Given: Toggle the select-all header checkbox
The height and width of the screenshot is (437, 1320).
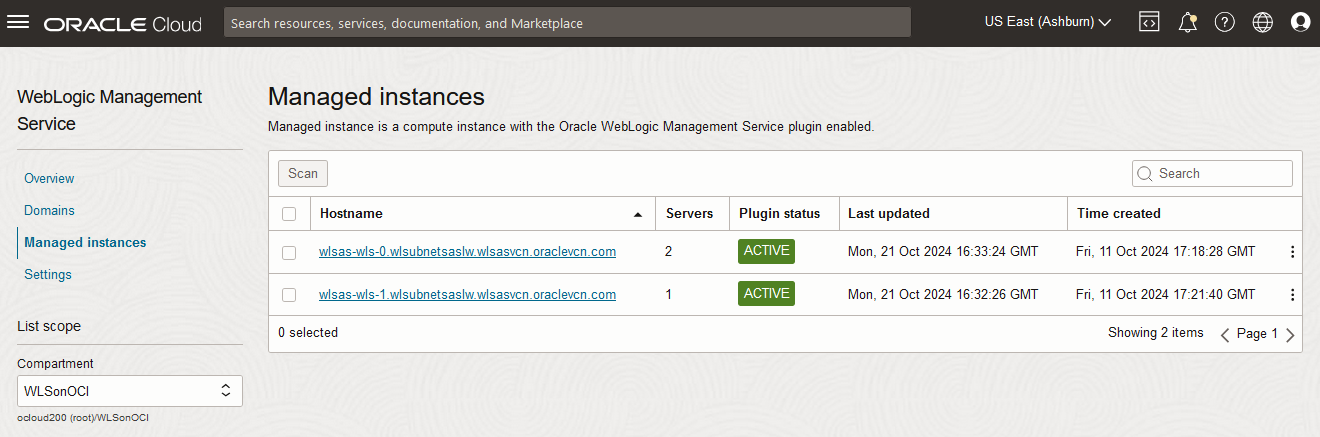Looking at the screenshot, I should 289,213.
